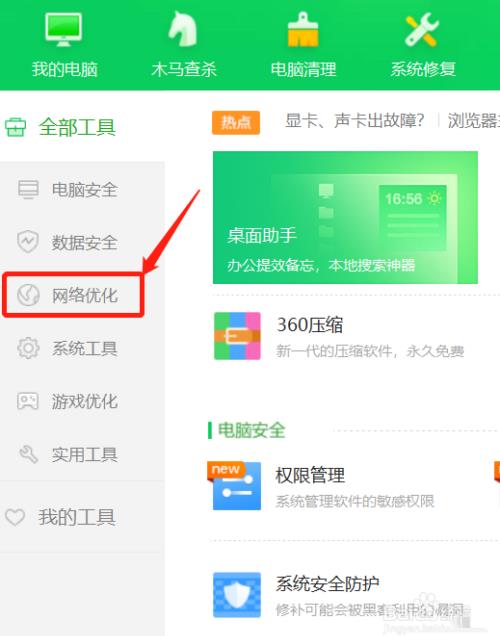
Task: Click the 系统工具 gear icon
Action: click(28, 348)
